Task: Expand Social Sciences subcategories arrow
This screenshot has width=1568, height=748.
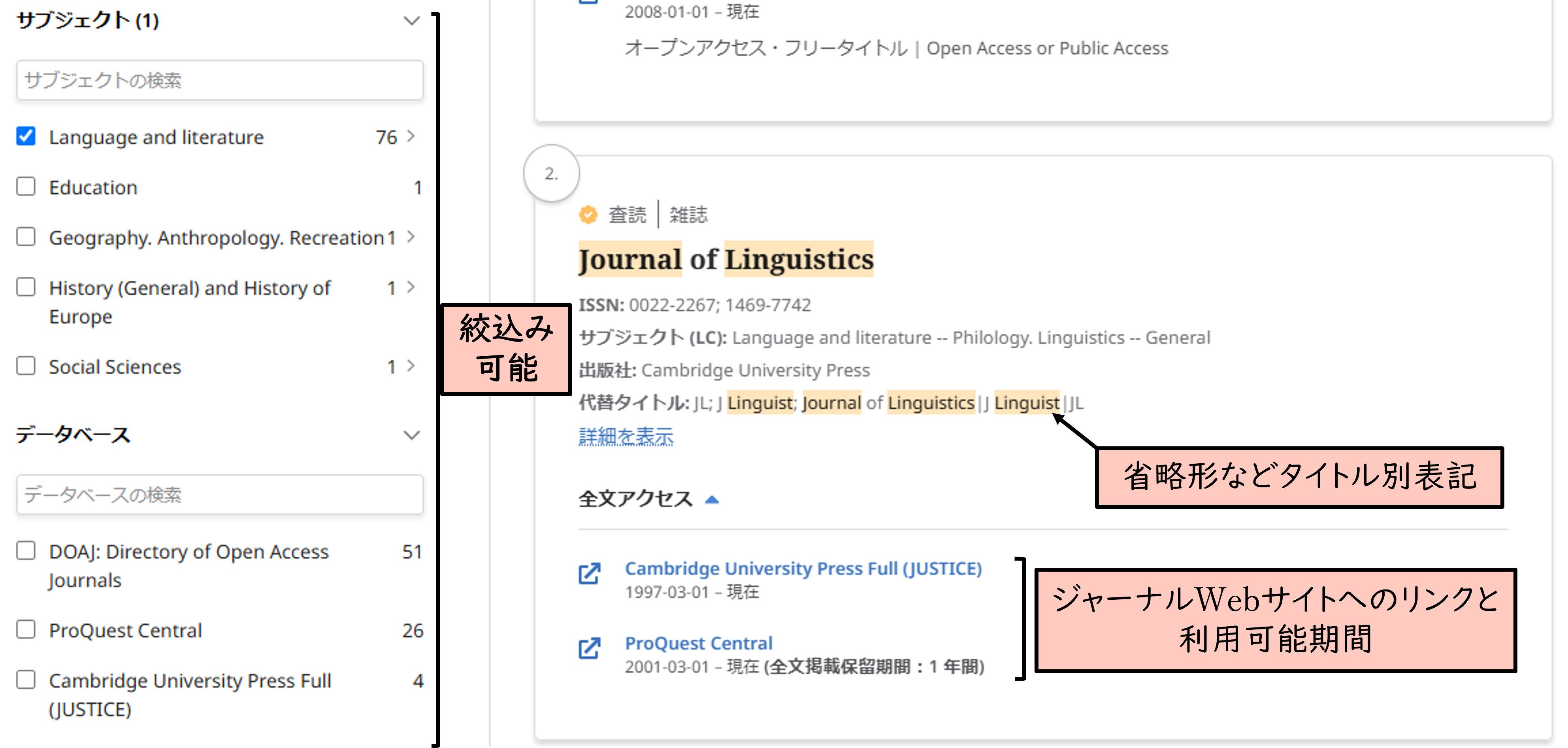Action: (411, 366)
